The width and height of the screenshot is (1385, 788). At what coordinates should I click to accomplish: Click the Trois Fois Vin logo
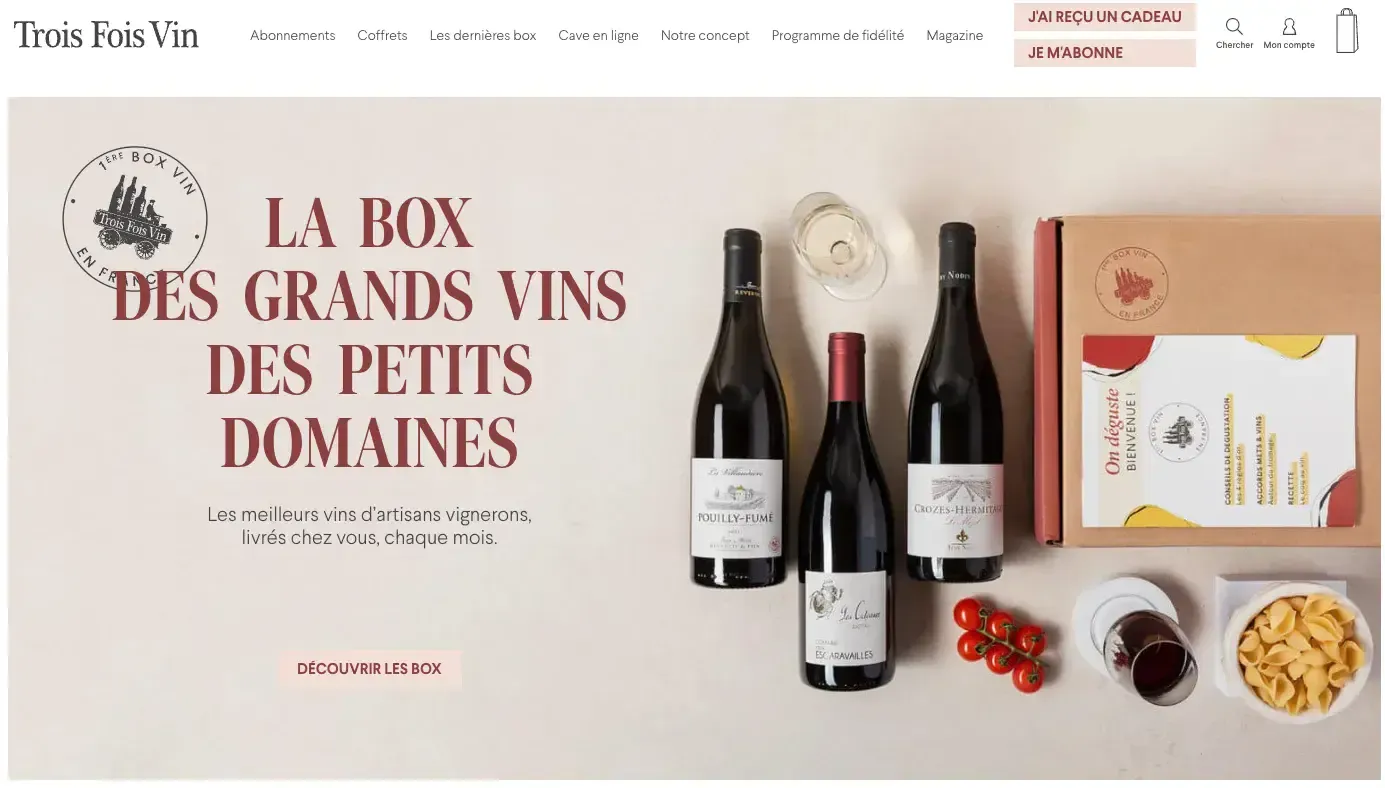pos(106,35)
